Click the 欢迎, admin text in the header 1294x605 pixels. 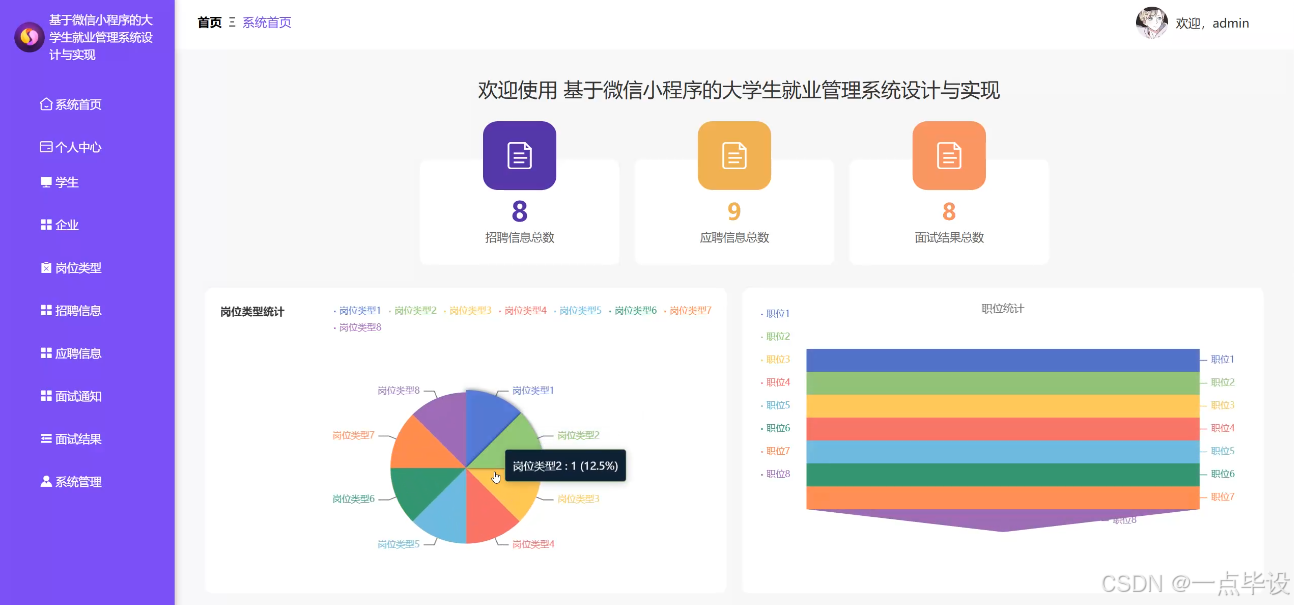click(1213, 23)
